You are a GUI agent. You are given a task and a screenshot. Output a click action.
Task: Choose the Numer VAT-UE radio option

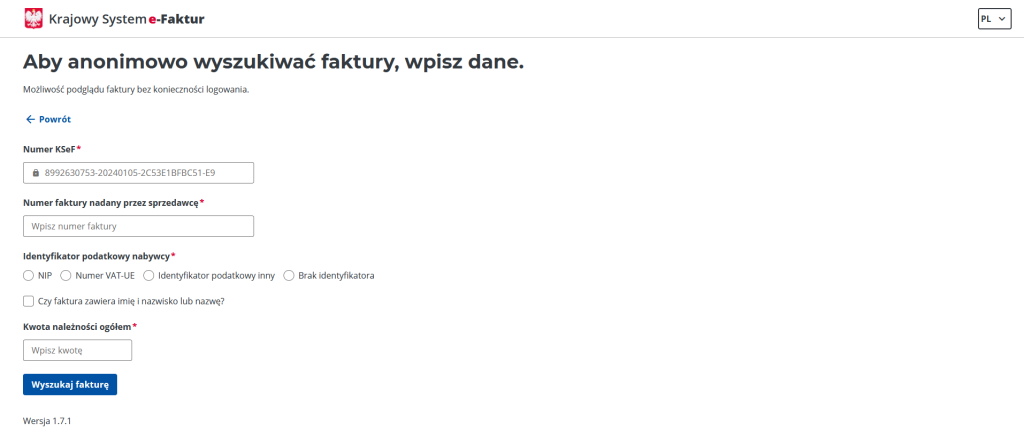(65, 275)
